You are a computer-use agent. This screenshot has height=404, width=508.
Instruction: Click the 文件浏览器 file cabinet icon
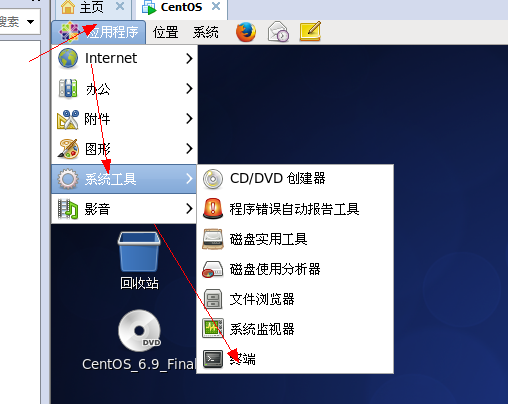(x=213, y=299)
